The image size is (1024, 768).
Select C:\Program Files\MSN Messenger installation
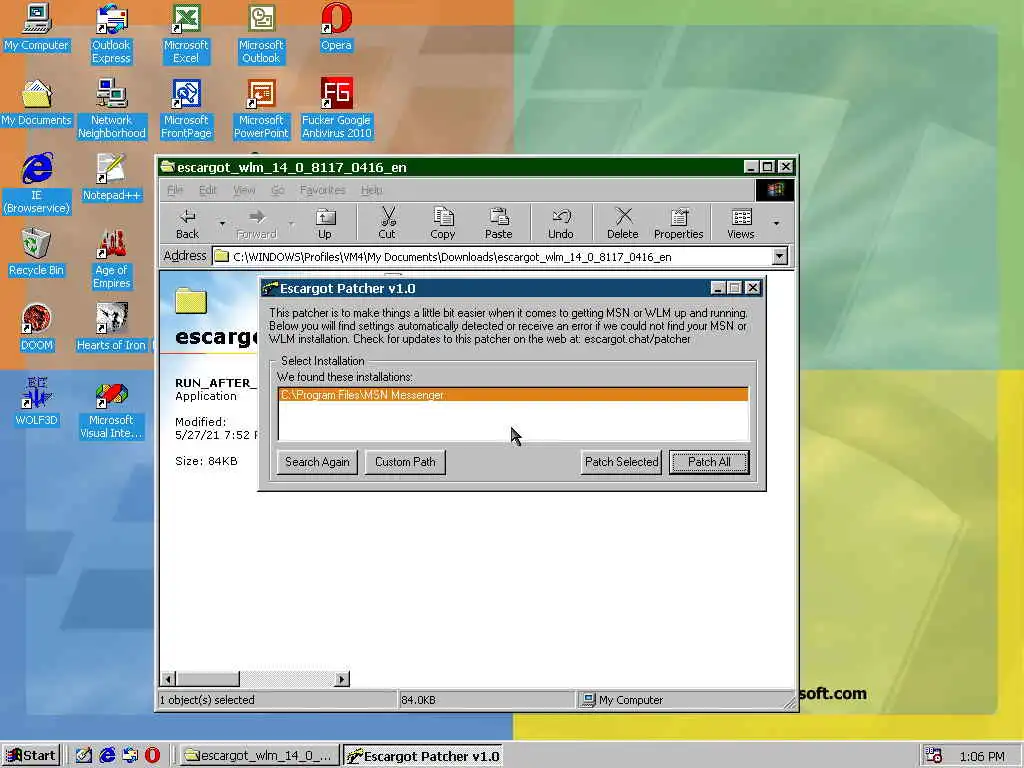(x=513, y=394)
